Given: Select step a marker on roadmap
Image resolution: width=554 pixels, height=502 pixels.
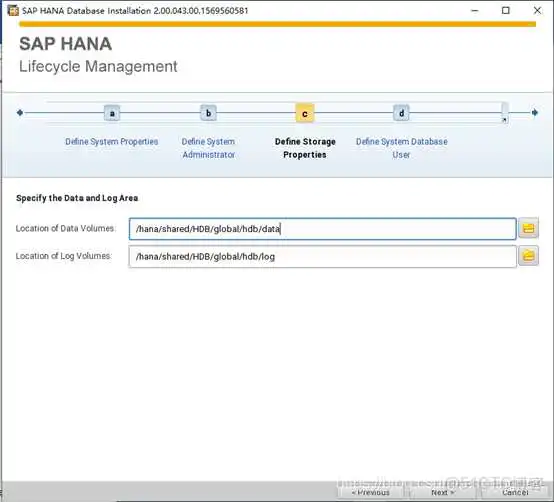Looking at the screenshot, I should pyautogui.click(x=112, y=113).
